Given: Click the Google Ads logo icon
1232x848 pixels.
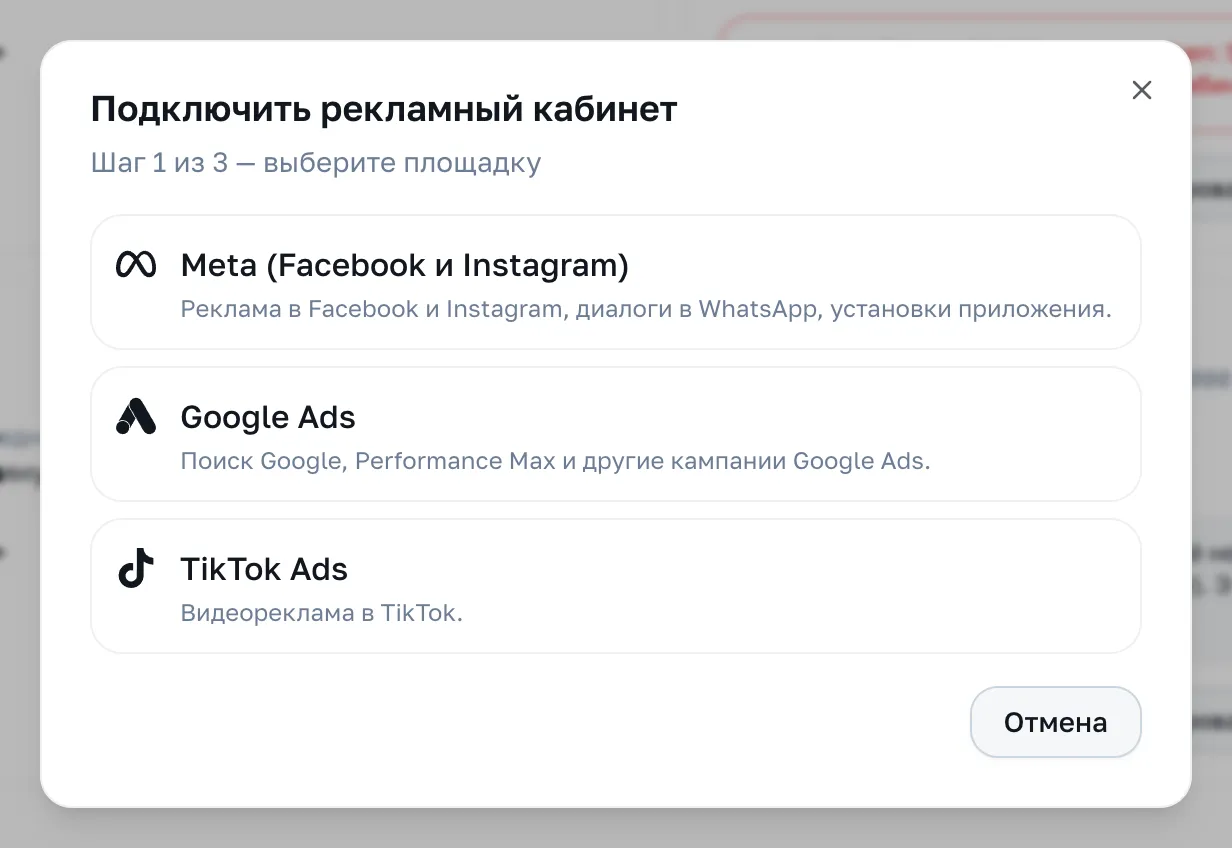Looking at the screenshot, I should (136, 417).
